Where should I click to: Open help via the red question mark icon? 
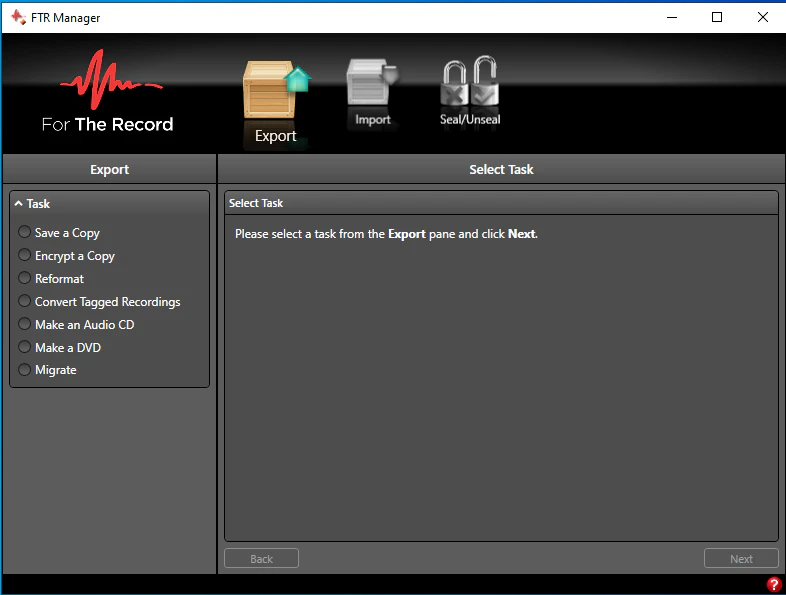click(774, 584)
